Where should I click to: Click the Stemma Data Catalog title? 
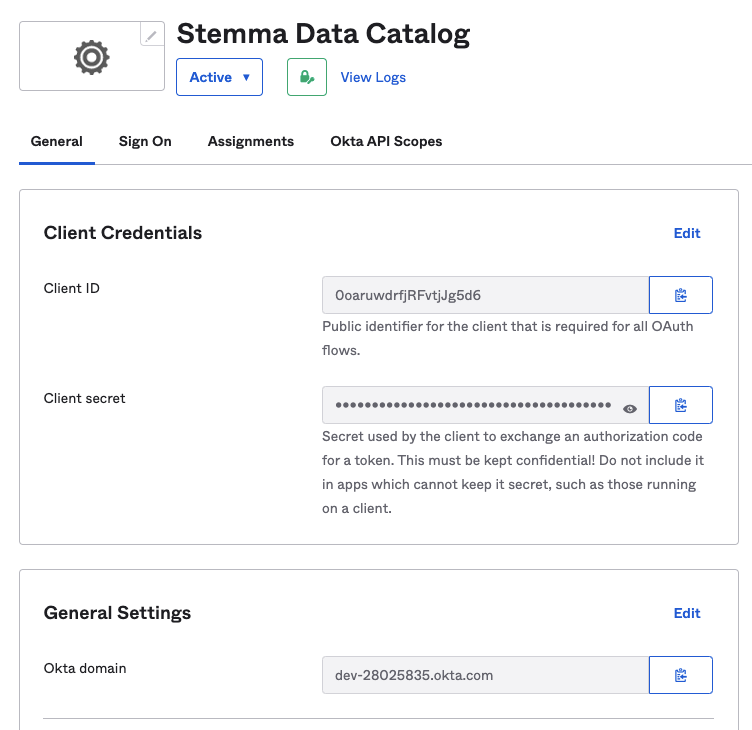[x=323, y=34]
